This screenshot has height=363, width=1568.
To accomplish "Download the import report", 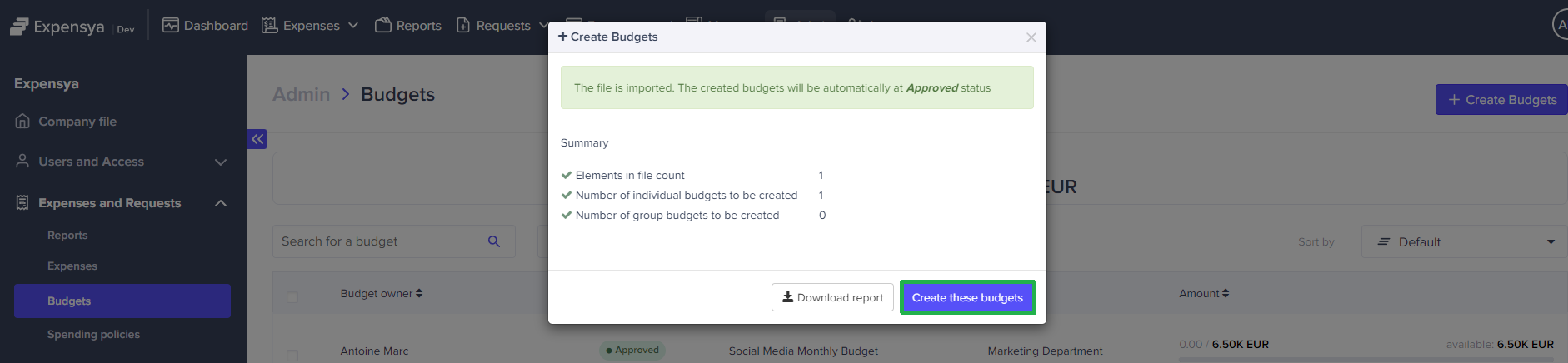I will coord(832,297).
